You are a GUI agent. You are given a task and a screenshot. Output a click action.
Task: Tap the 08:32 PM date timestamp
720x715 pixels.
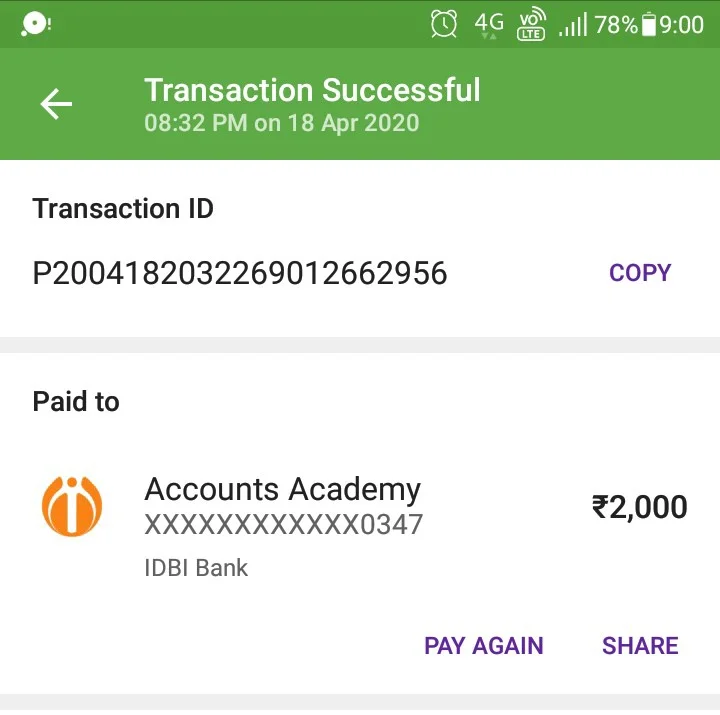coord(281,123)
